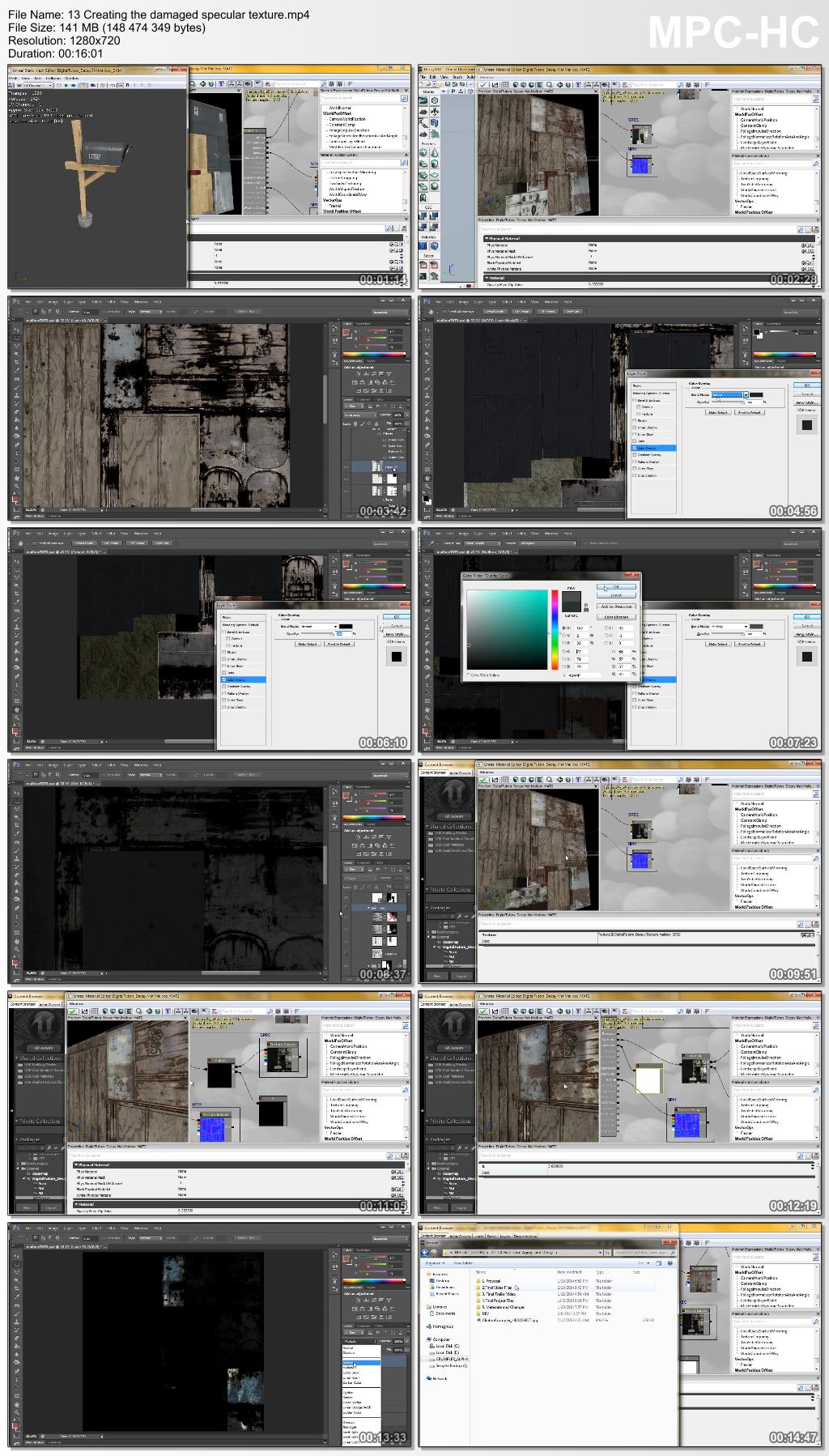Click the foreground color swatch in Photoshop toolbar

[x=15, y=499]
